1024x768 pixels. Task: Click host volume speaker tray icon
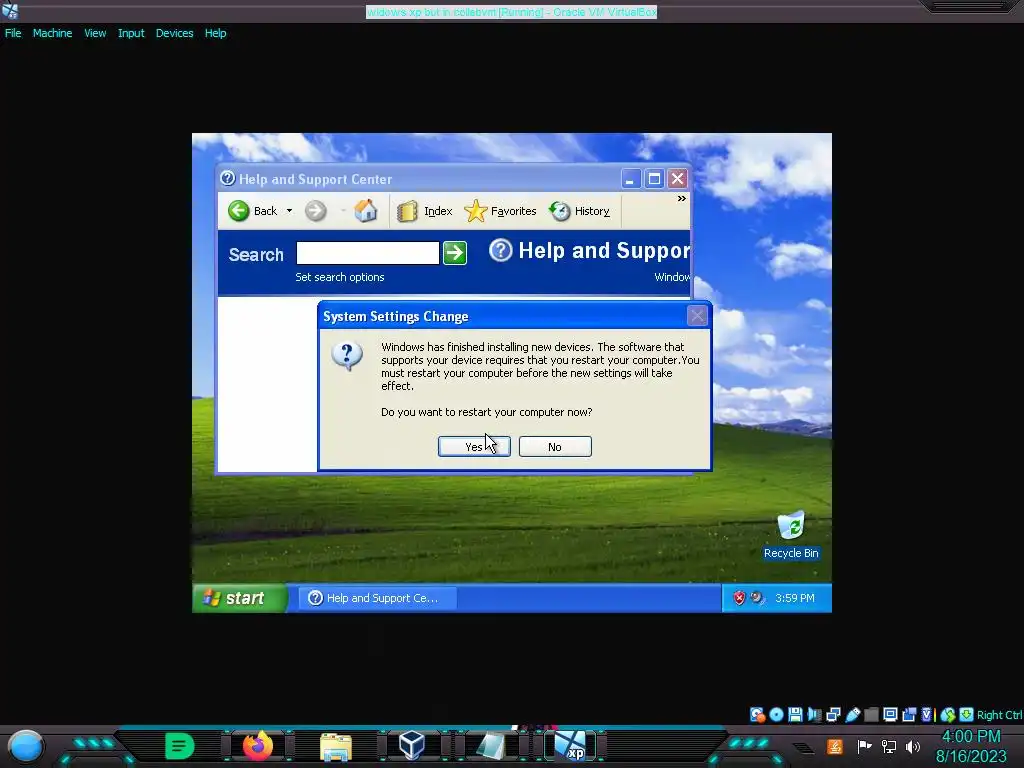point(913,746)
